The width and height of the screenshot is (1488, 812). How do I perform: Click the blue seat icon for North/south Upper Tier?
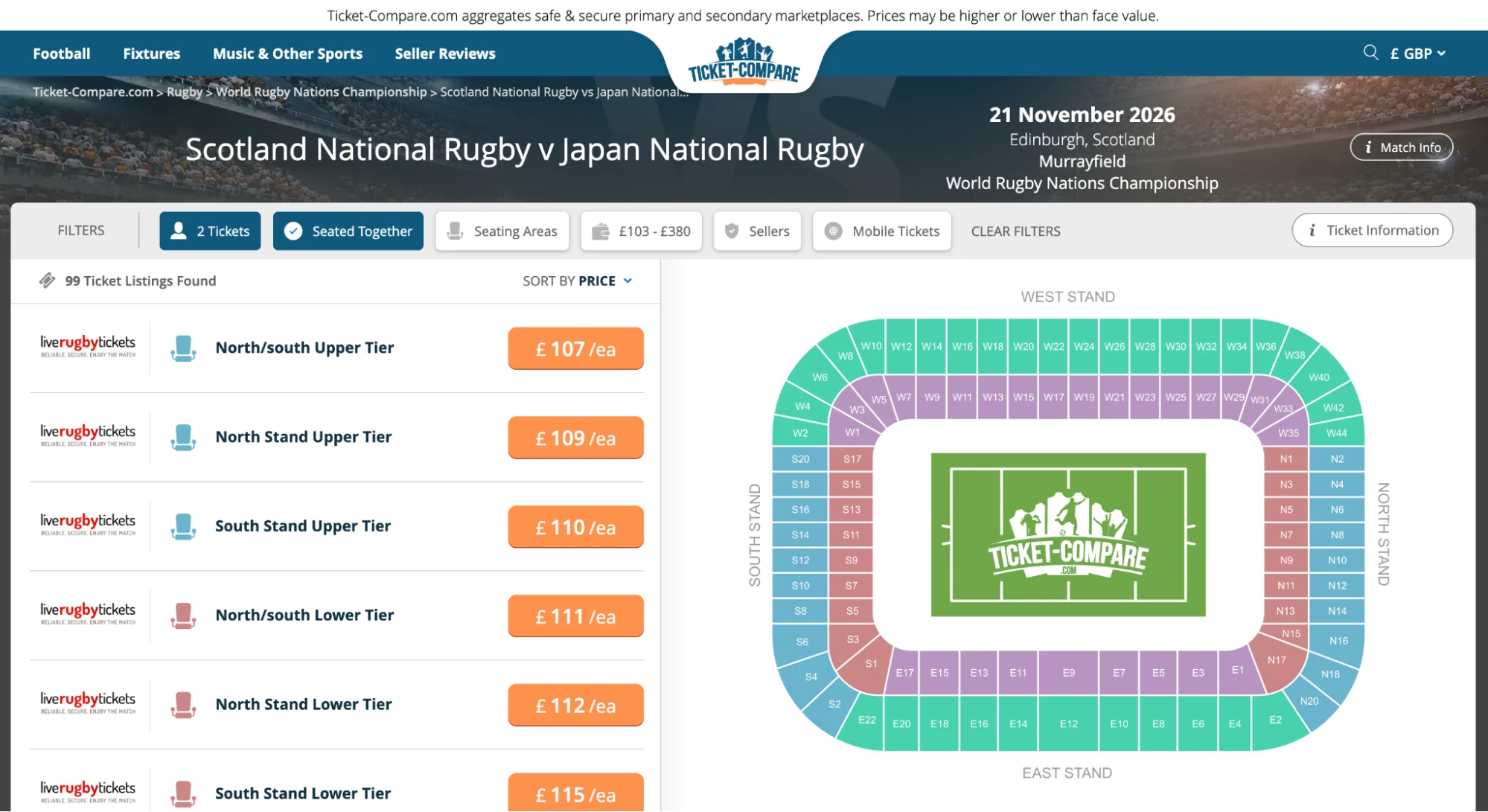click(x=183, y=348)
